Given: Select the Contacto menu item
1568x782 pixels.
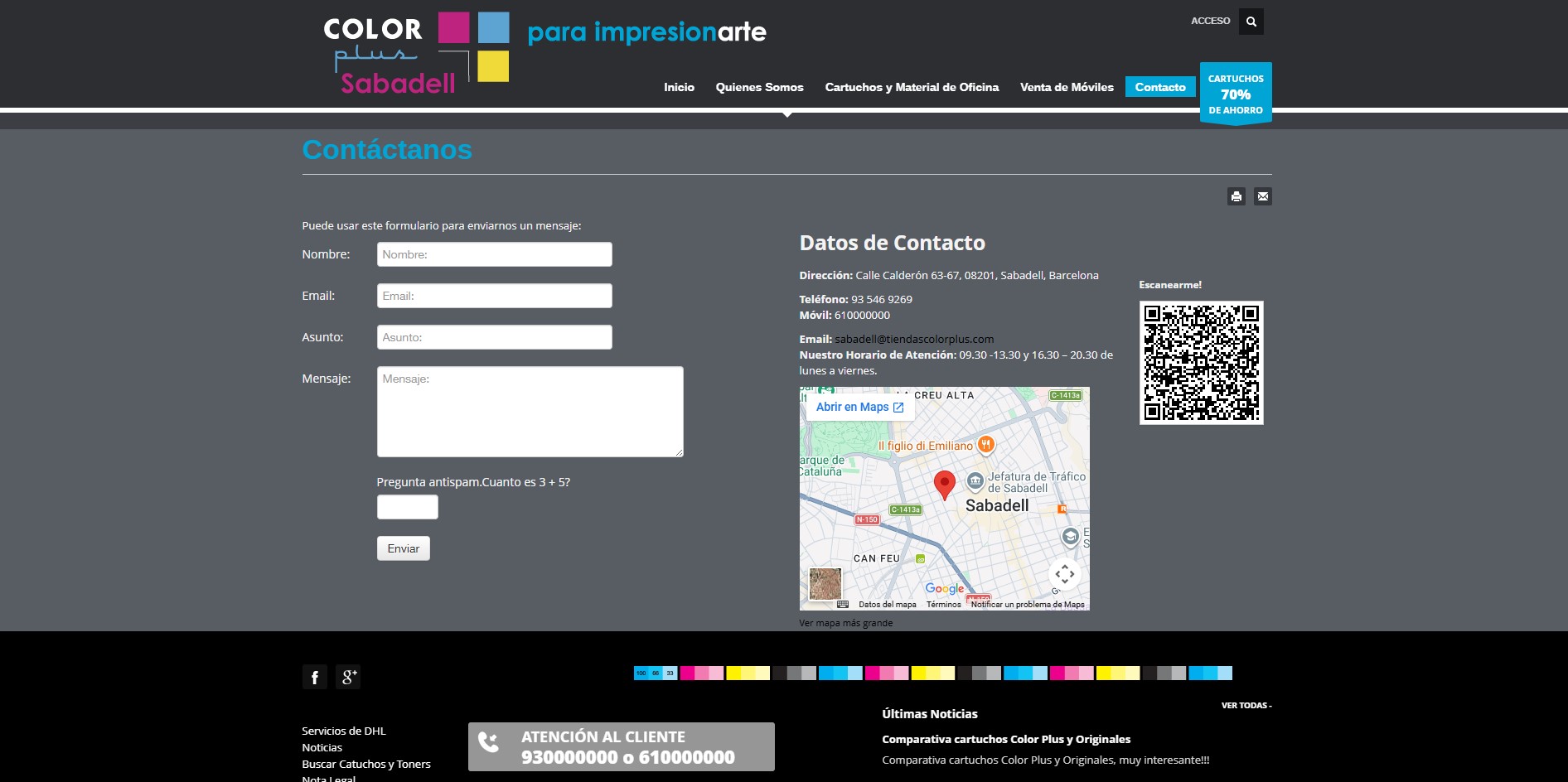Looking at the screenshot, I should coord(1160,87).
